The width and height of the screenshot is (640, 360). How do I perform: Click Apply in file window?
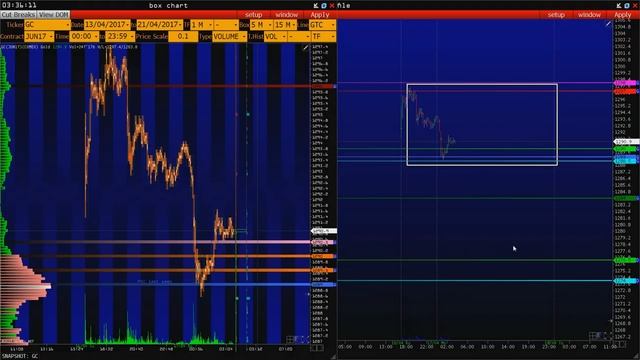tap(622, 15)
